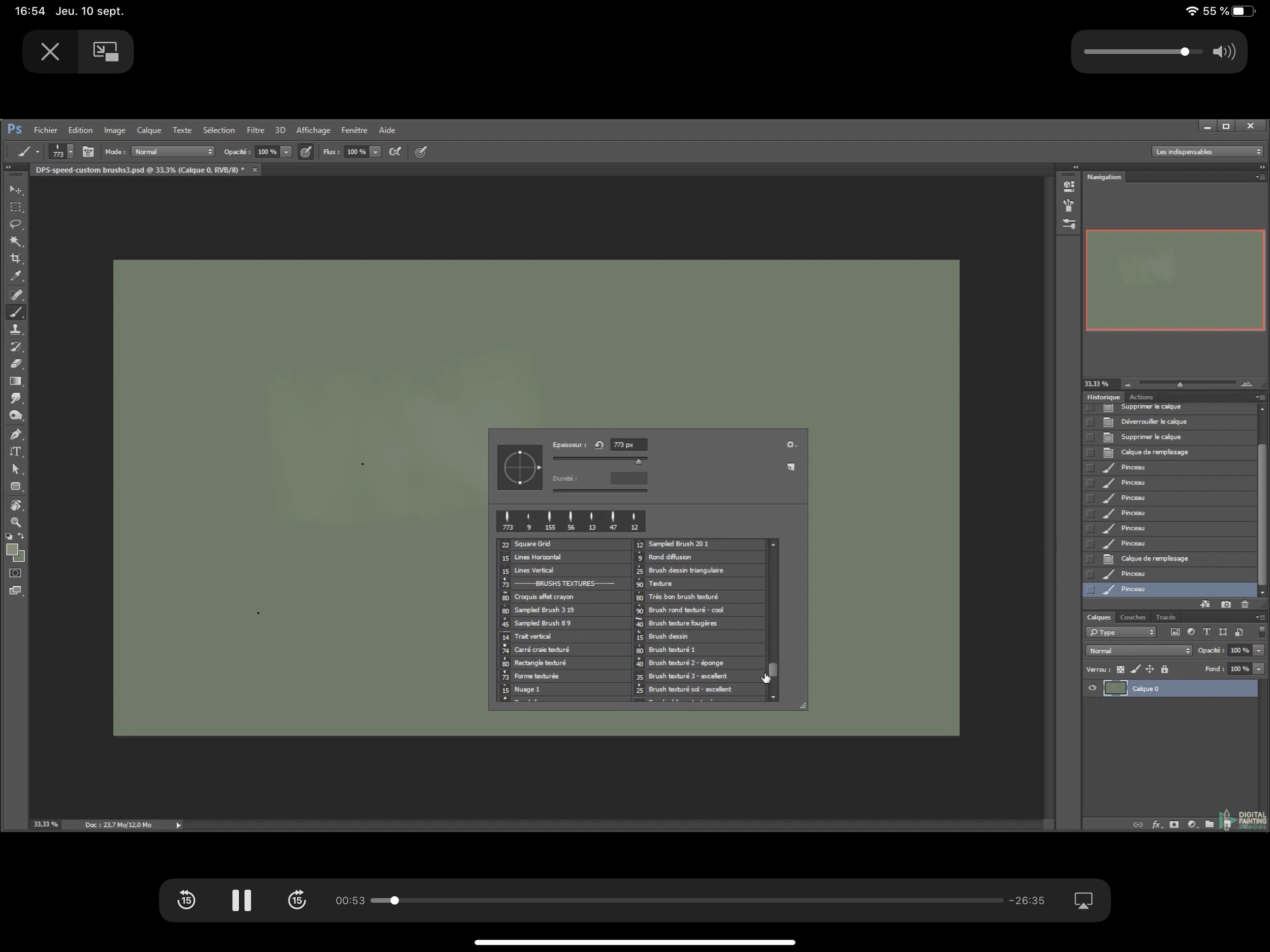Toggle visibility of Calque 0 layer
Screen dimensions: 1270x952
(x=1092, y=688)
